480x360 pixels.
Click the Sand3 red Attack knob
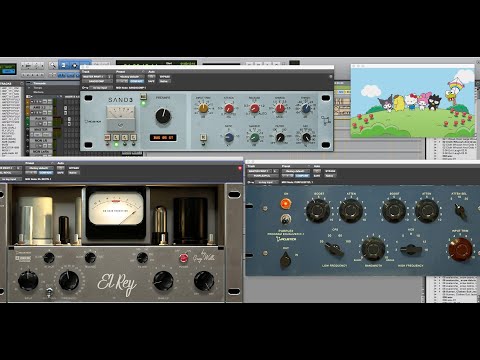(x=229, y=108)
